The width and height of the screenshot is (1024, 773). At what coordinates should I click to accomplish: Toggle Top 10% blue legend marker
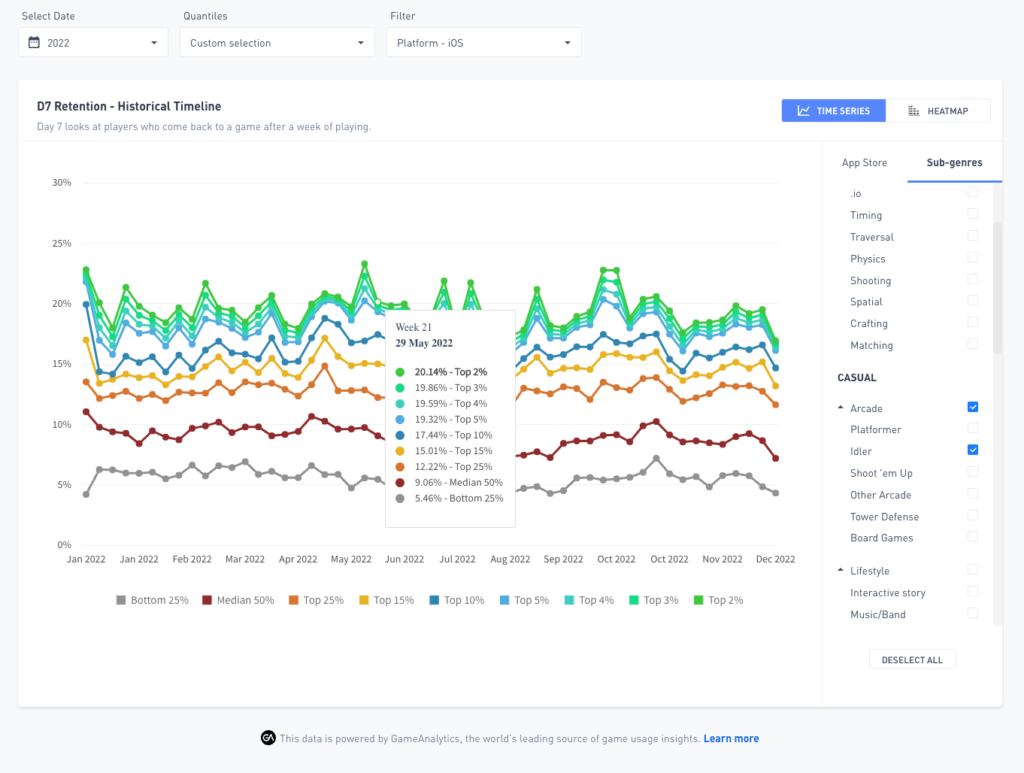click(x=434, y=600)
